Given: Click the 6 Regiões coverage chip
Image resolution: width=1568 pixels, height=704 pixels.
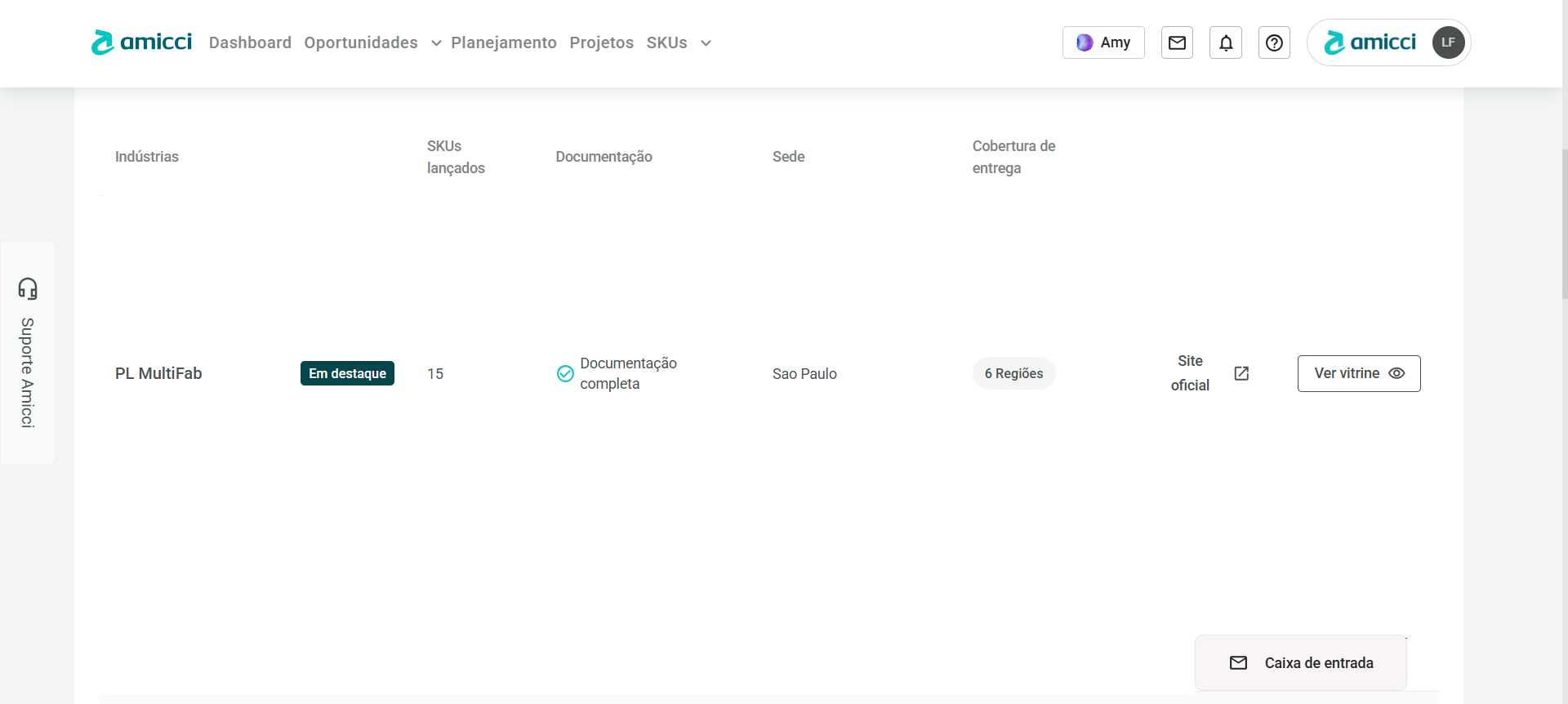Looking at the screenshot, I should tap(1013, 373).
